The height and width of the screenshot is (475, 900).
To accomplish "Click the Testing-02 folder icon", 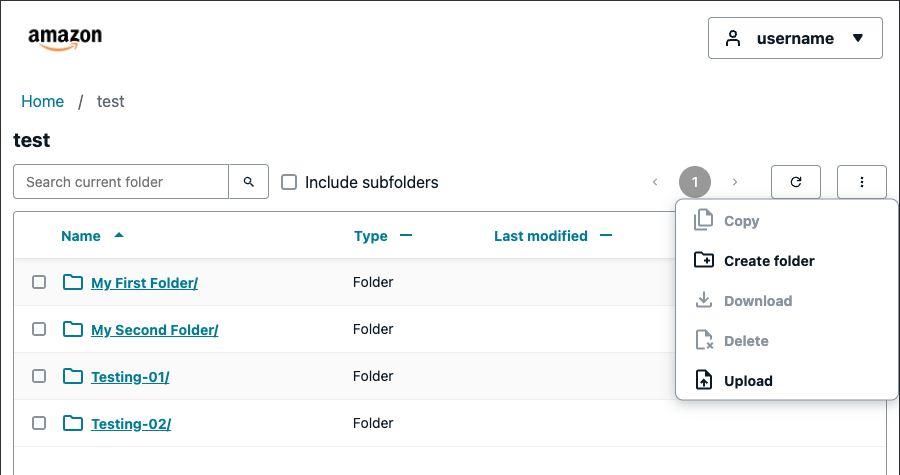I will [x=73, y=423].
